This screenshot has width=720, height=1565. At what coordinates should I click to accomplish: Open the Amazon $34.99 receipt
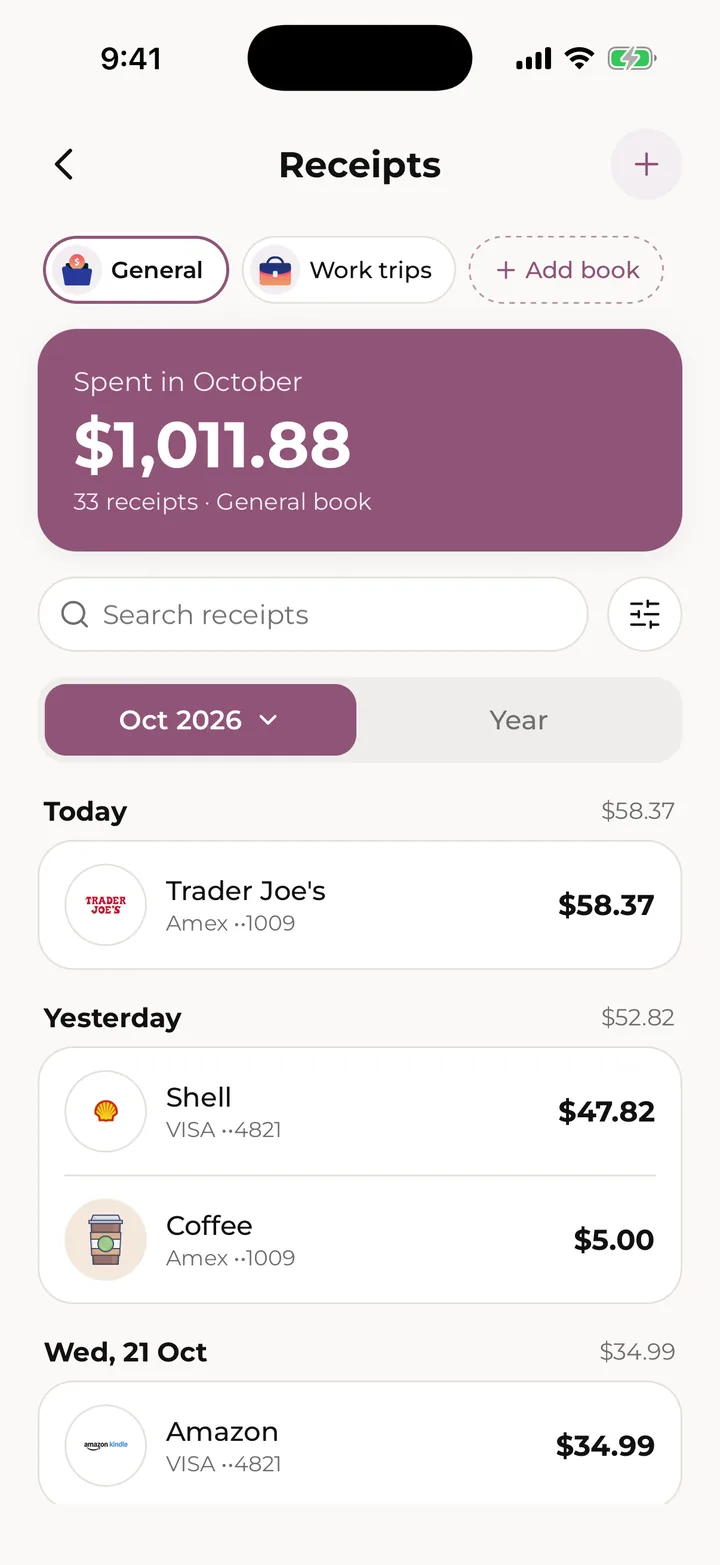[x=360, y=1445]
